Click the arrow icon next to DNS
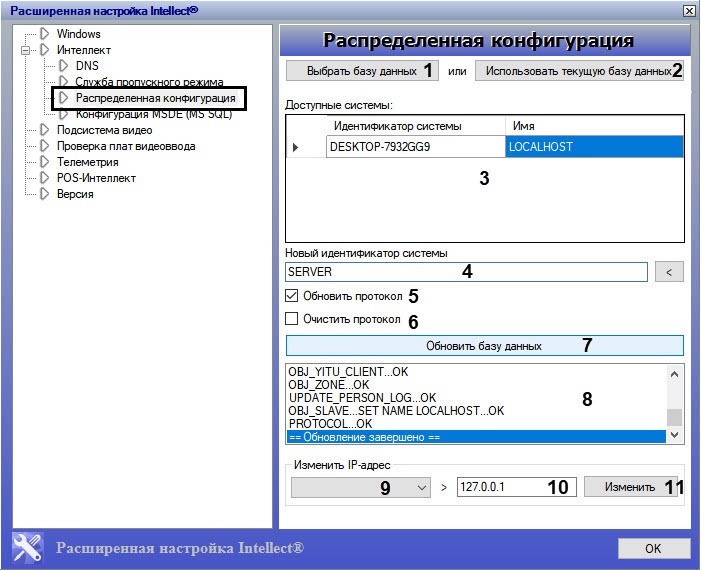The image size is (701, 570). [63, 66]
